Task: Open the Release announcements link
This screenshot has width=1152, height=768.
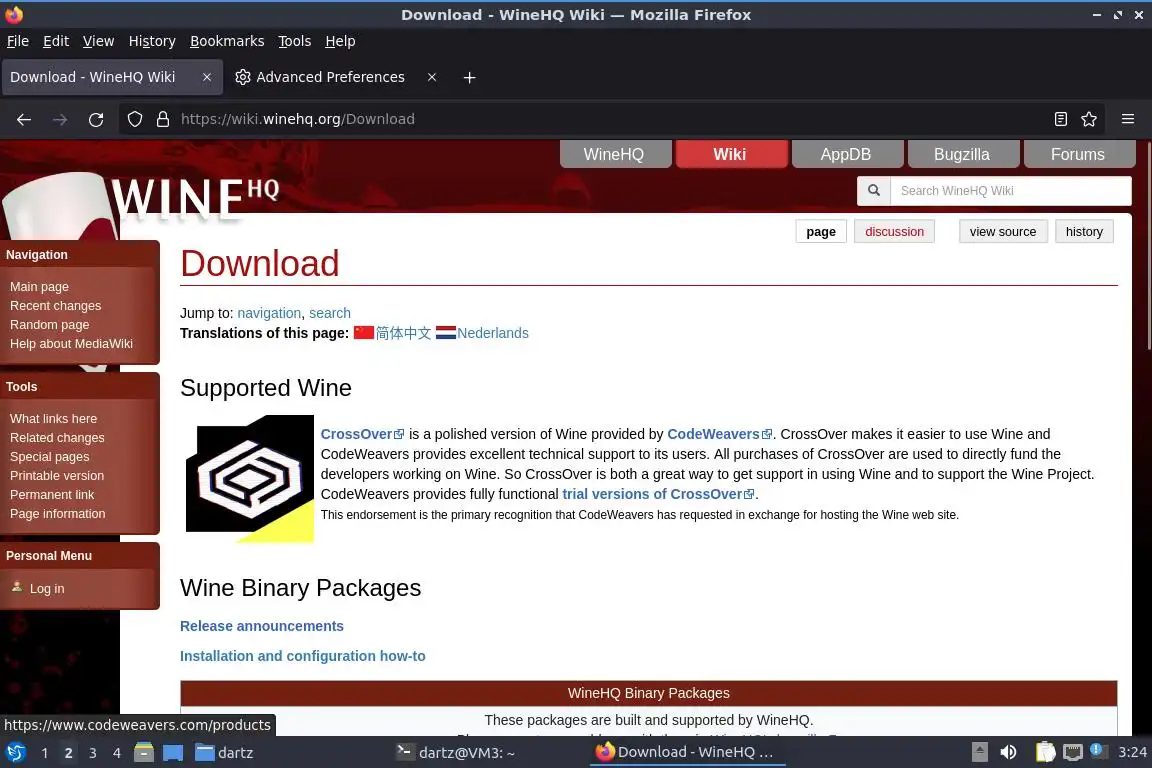Action: [x=262, y=626]
